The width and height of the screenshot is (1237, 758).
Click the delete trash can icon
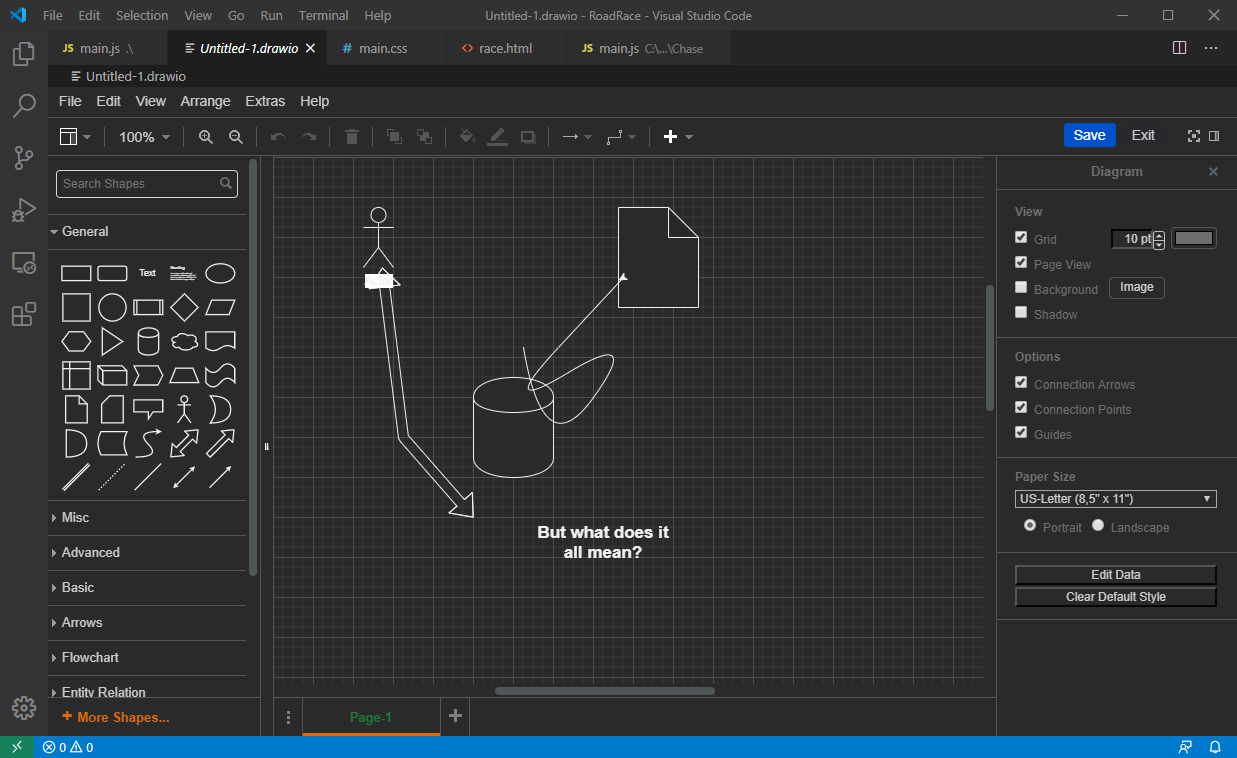[352, 137]
